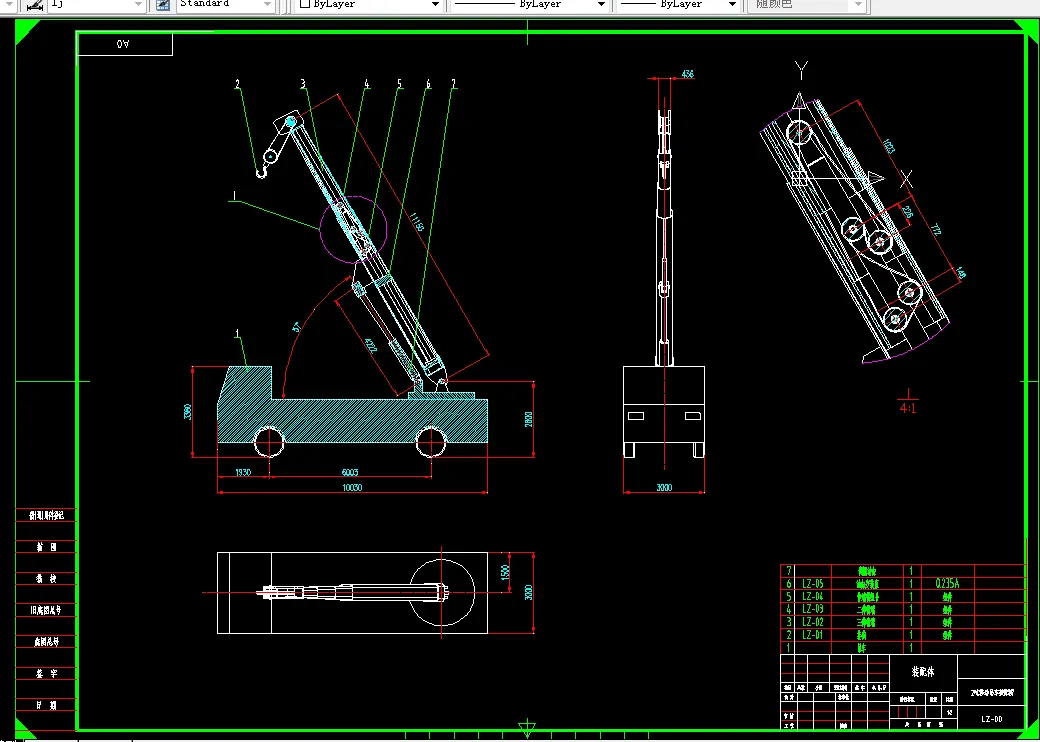Click the front wheel circle of the truck

269,442
